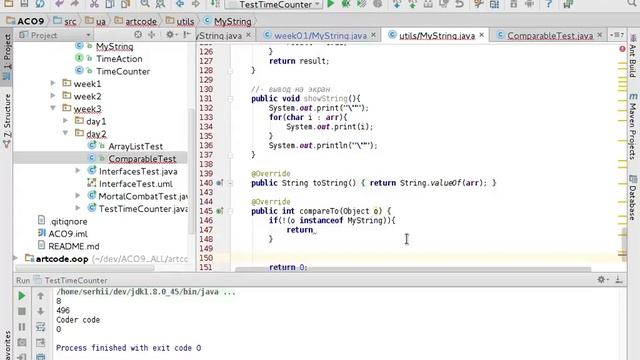Run TestTimeCounter from the top toolbar

(x=331, y=4)
